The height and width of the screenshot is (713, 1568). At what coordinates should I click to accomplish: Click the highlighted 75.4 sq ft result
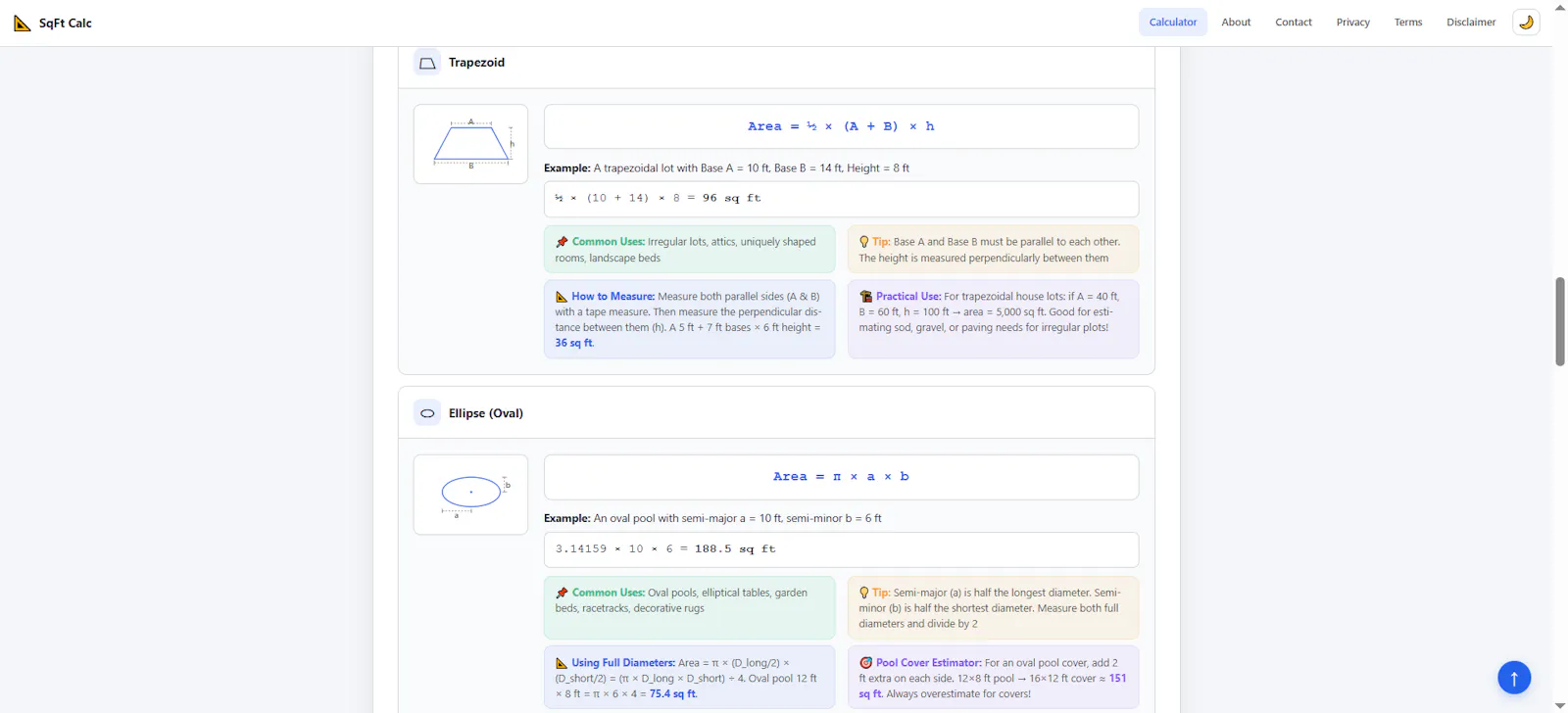click(x=673, y=693)
